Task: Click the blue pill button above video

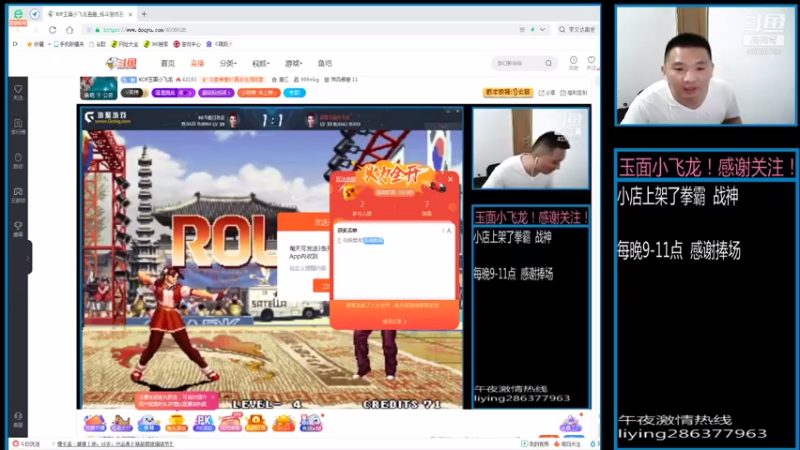Action: pyautogui.click(x=294, y=93)
